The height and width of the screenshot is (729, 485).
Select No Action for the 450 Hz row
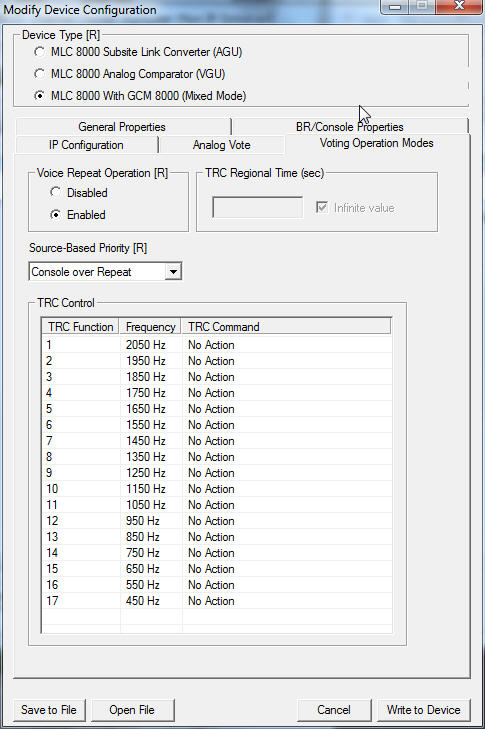pos(211,601)
